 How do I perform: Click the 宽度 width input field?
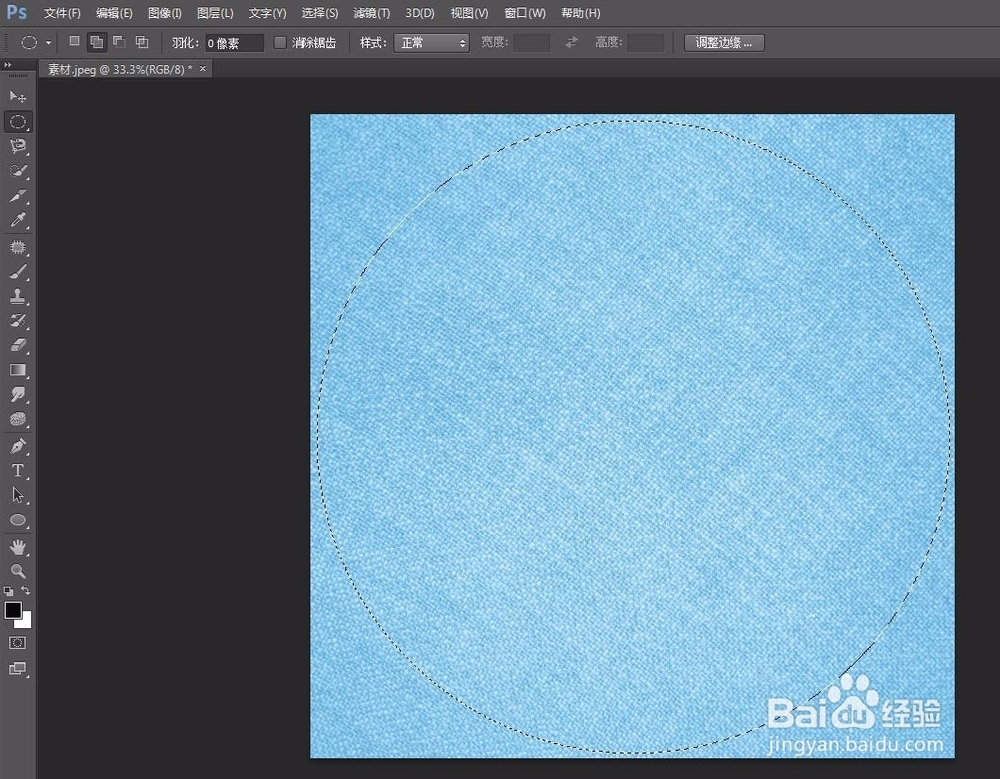531,43
